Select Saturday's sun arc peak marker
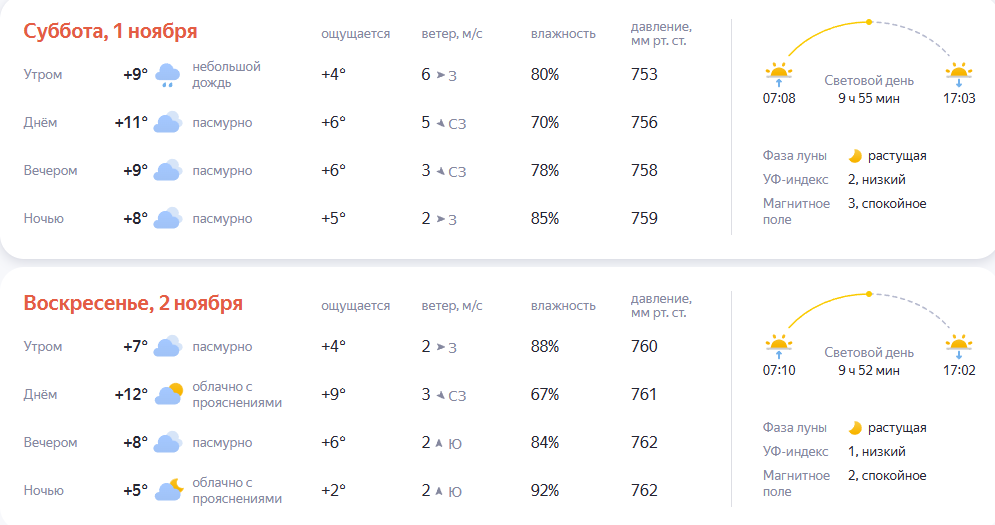995x525 pixels. point(869,22)
